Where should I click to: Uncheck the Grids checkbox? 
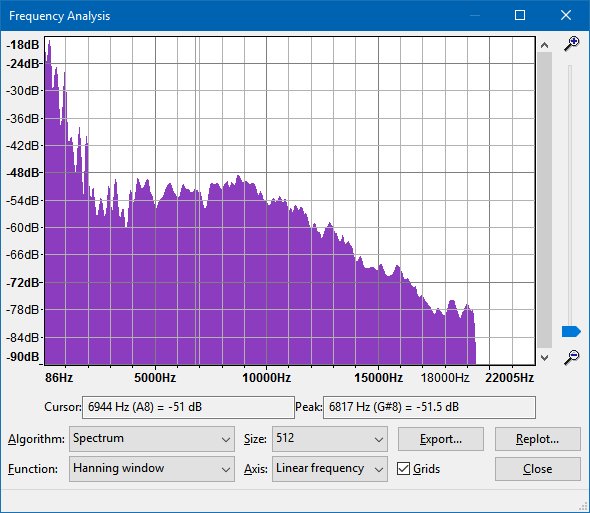point(403,469)
